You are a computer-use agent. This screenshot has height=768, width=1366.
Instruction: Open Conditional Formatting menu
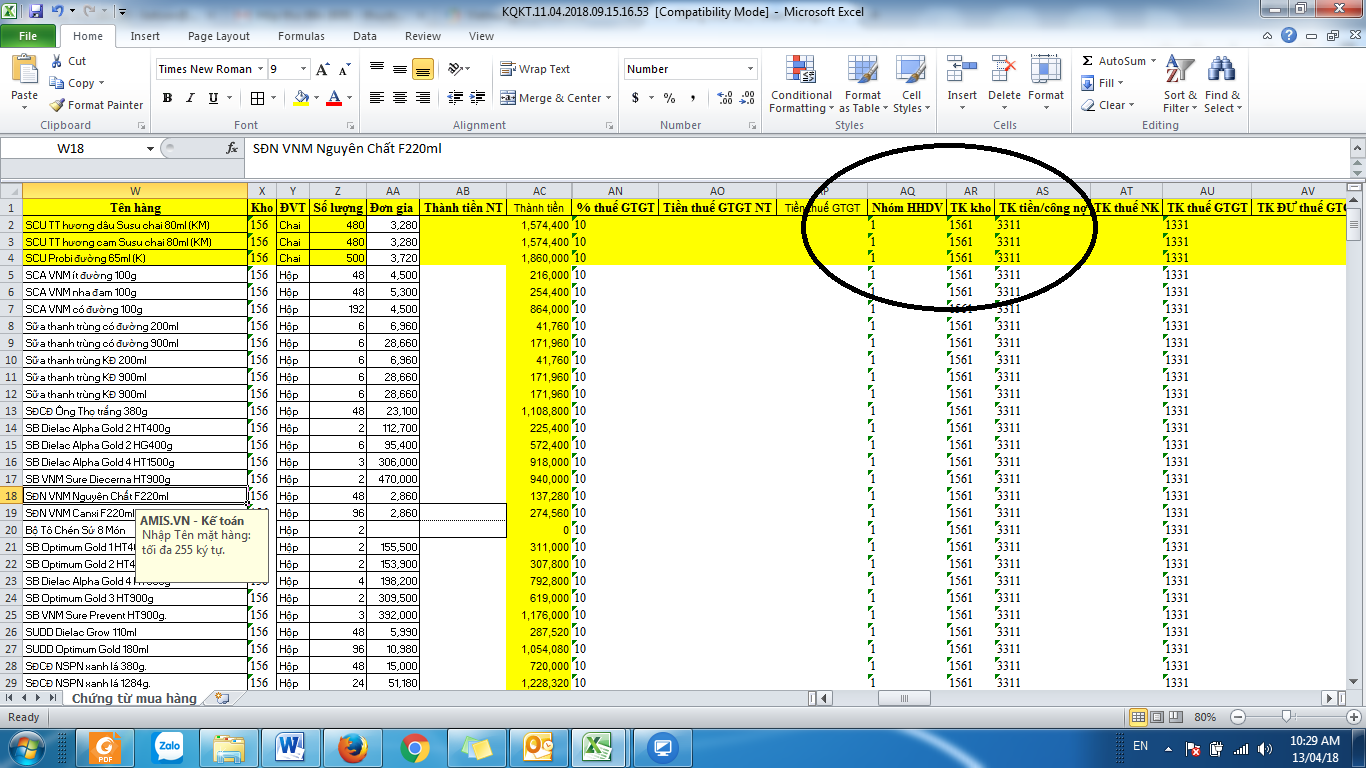[x=801, y=85]
